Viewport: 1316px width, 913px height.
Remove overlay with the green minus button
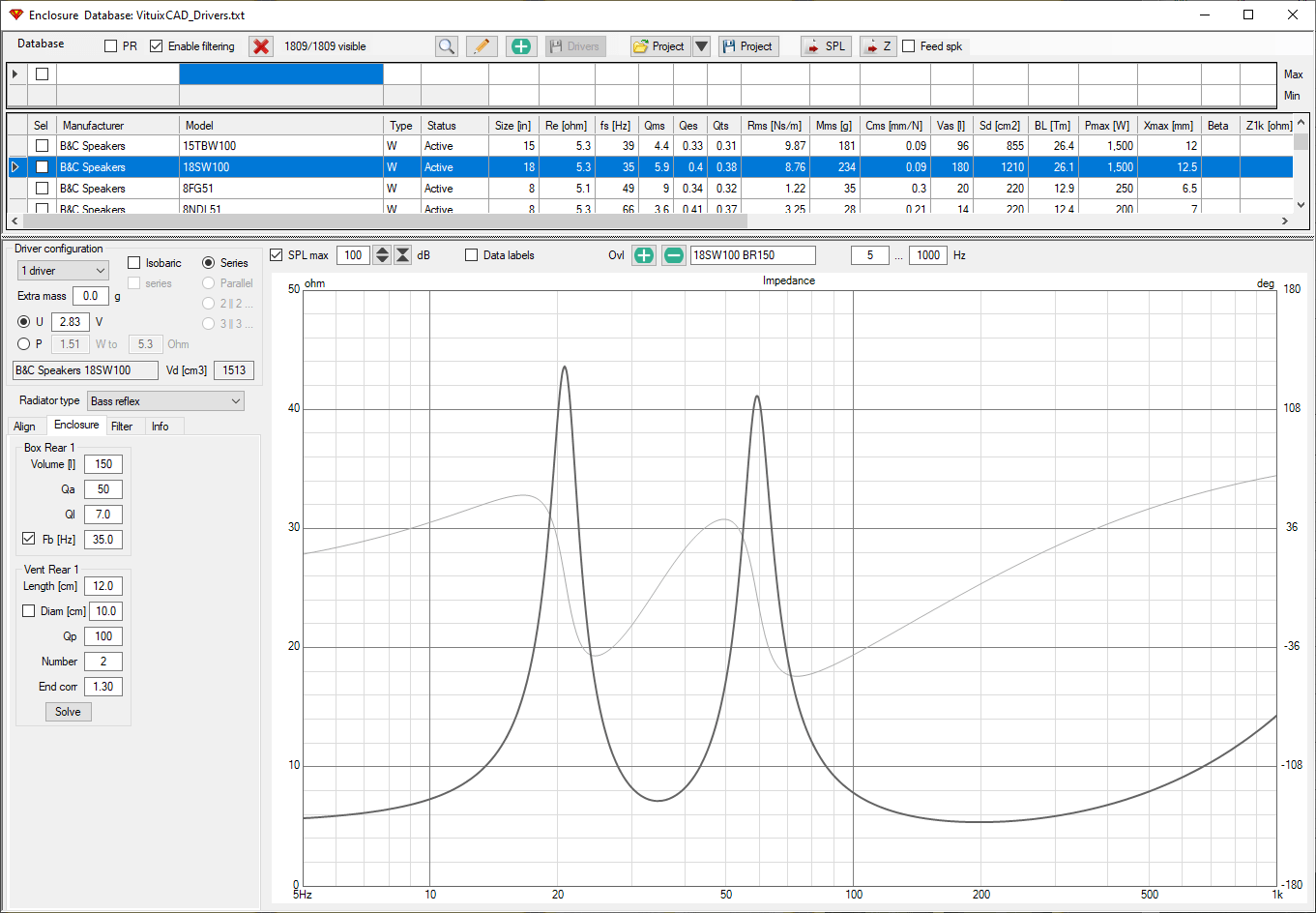(674, 255)
